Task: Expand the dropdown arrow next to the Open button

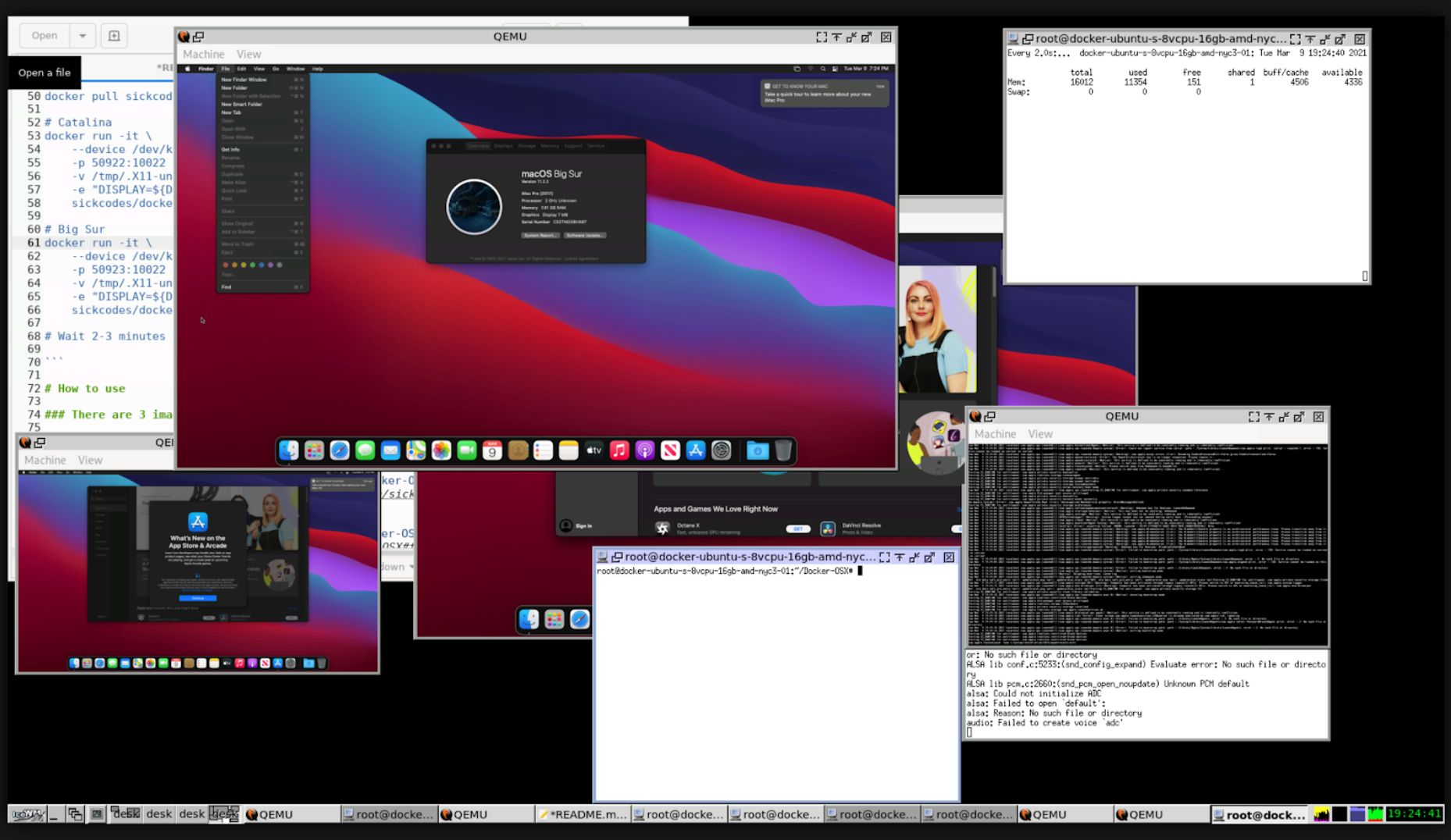Action: coord(82,35)
